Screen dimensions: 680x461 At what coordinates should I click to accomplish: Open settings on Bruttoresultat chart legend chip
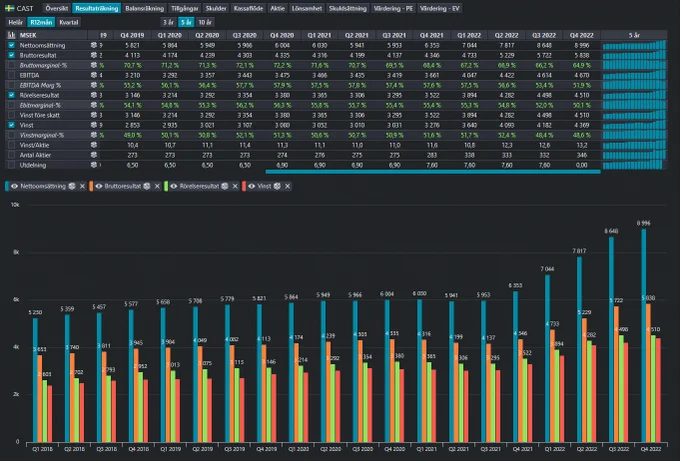(x=147, y=186)
